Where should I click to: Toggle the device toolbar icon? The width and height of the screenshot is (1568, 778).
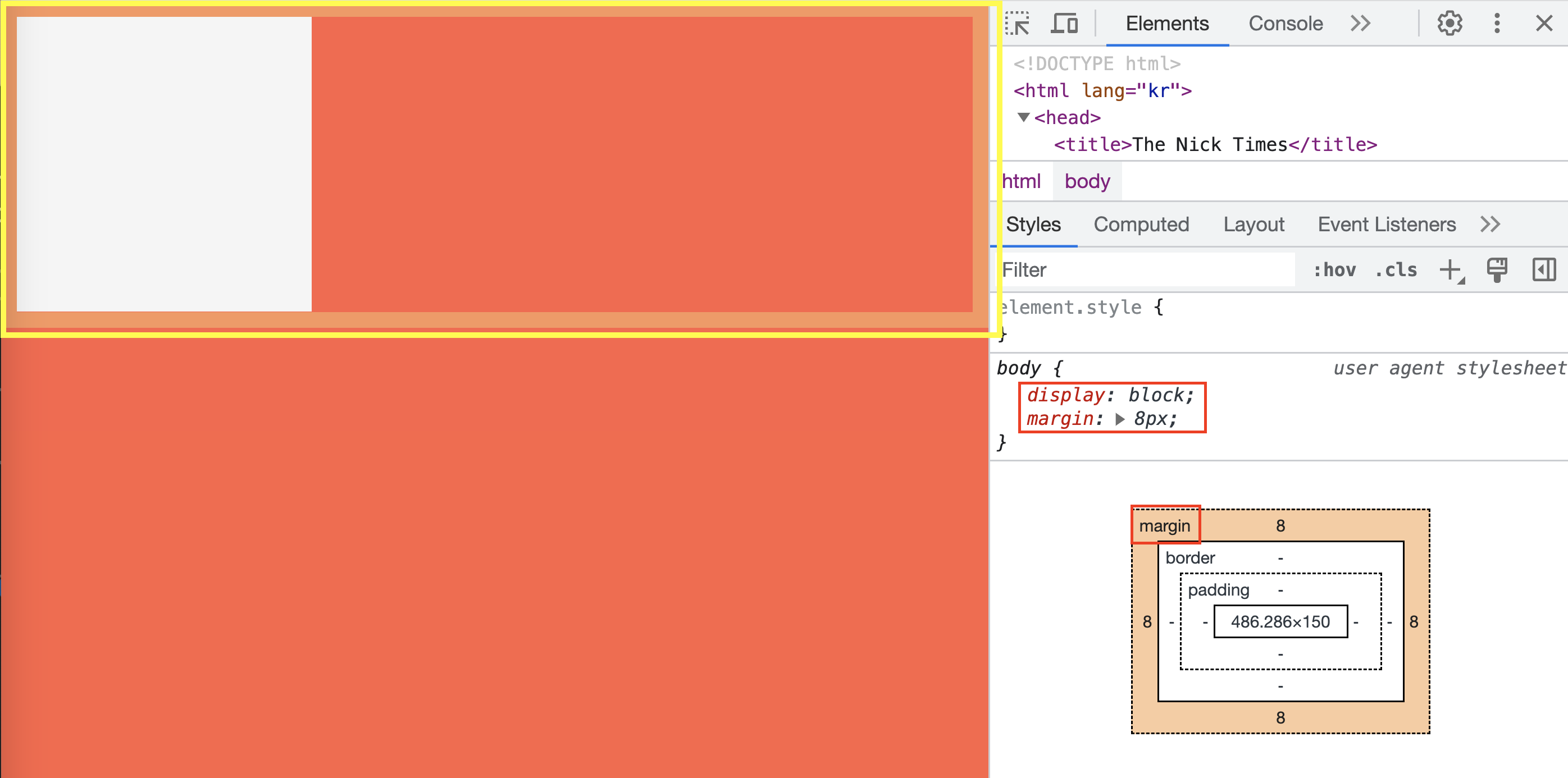(x=1064, y=24)
